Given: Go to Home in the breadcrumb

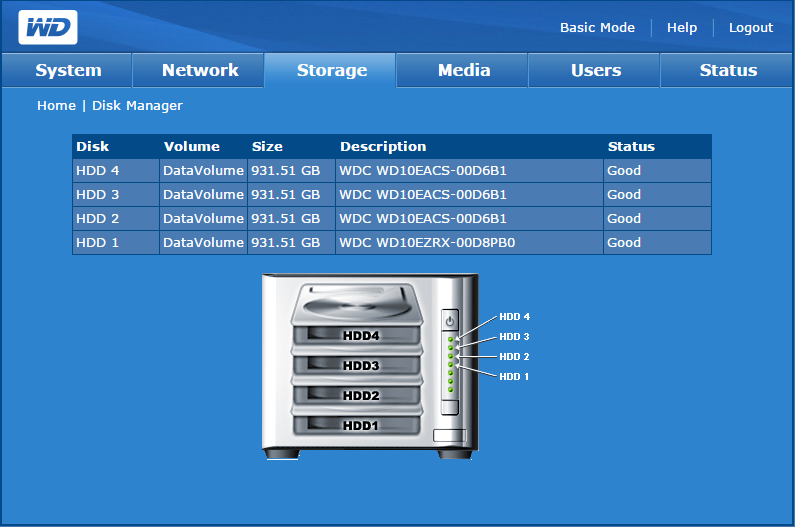Looking at the screenshot, I should [56, 105].
